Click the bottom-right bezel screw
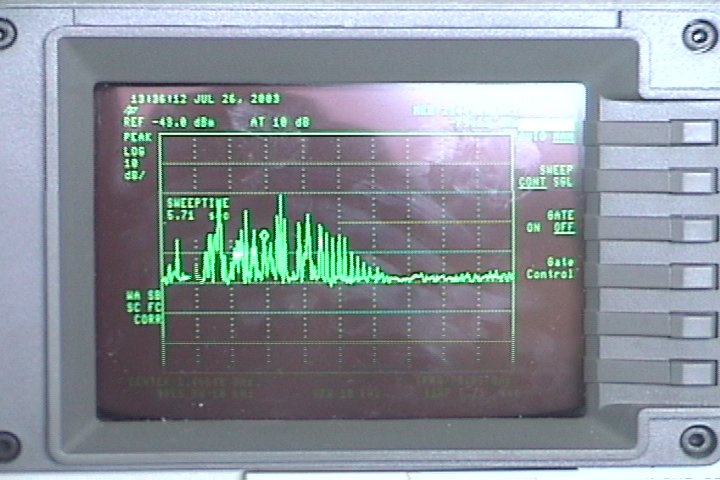Viewport: 720px width, 480px height. coord(699,439)
